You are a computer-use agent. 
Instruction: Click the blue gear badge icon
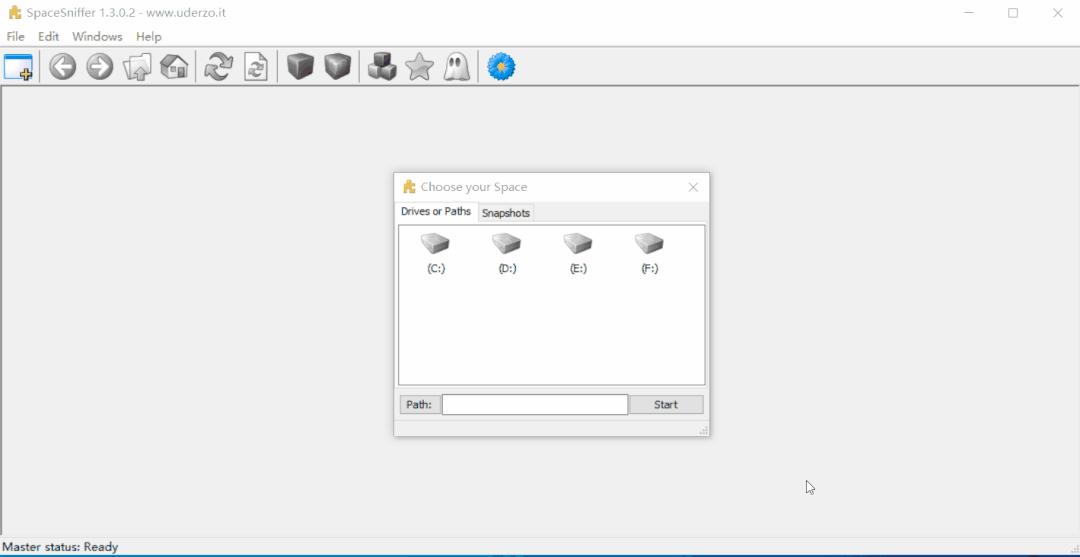click(501, 67)
